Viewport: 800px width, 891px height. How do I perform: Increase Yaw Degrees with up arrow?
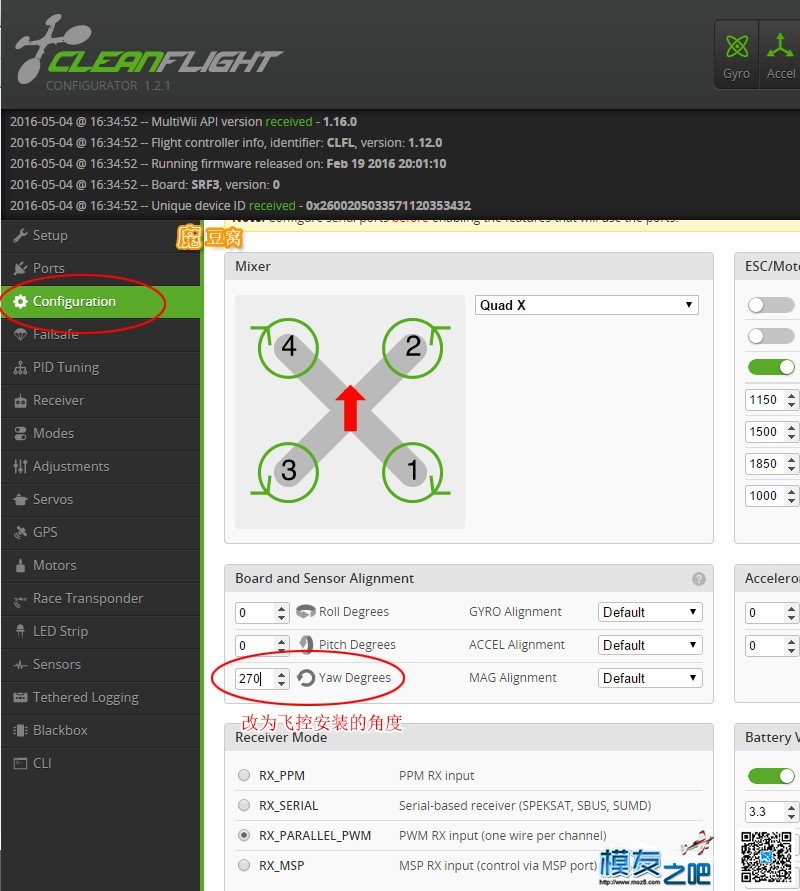pyautogui.click(x=281, y=673)
